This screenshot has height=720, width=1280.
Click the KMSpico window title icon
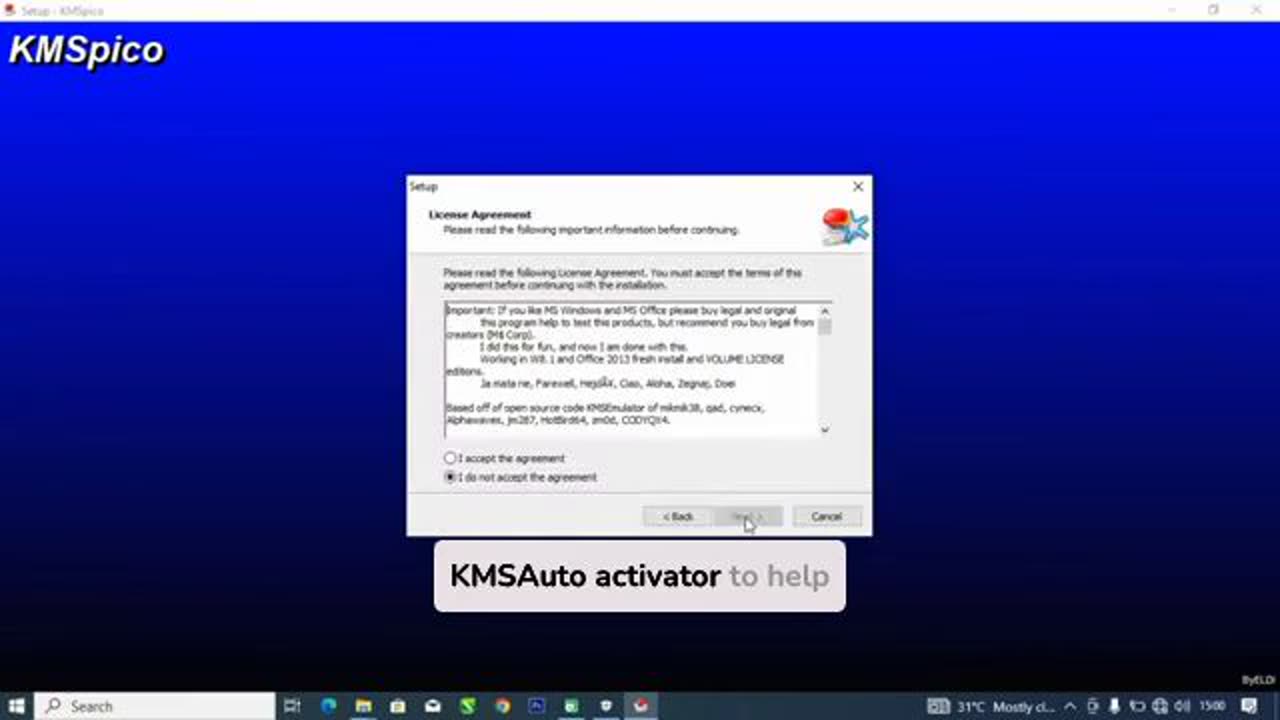tap(10, 10)
